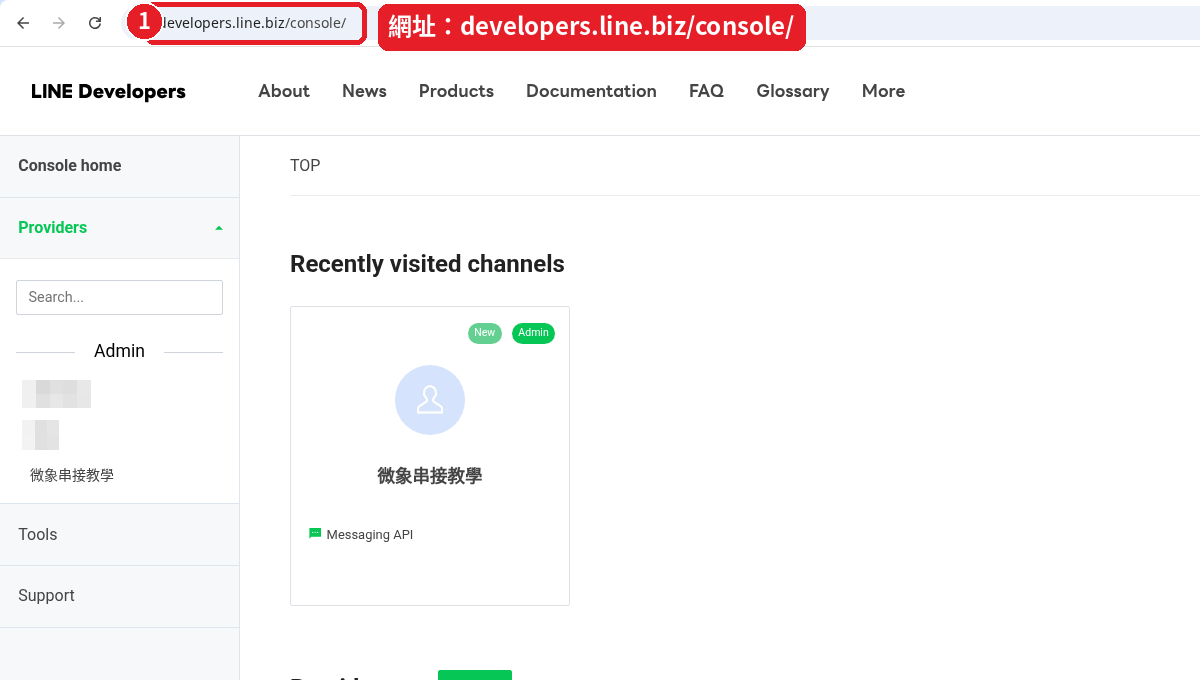Click the Recently visited channels heading
The width and height of the screenshot is (1200, 680).
[427, 264]
